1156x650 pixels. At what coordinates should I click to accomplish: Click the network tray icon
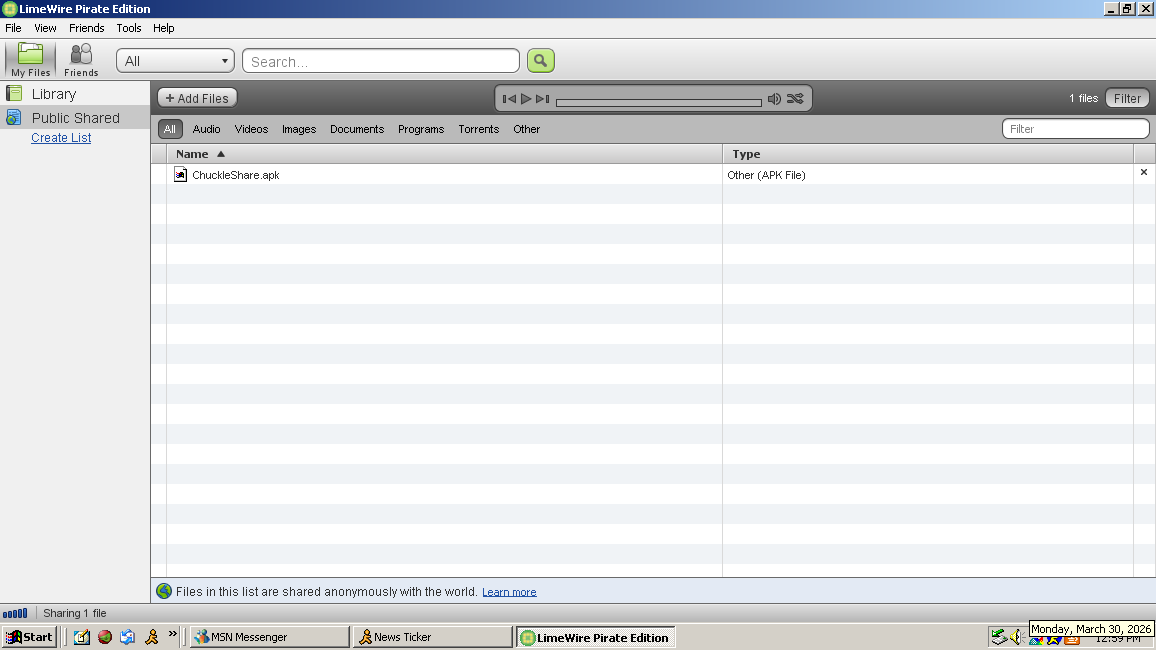coord(998,636)
